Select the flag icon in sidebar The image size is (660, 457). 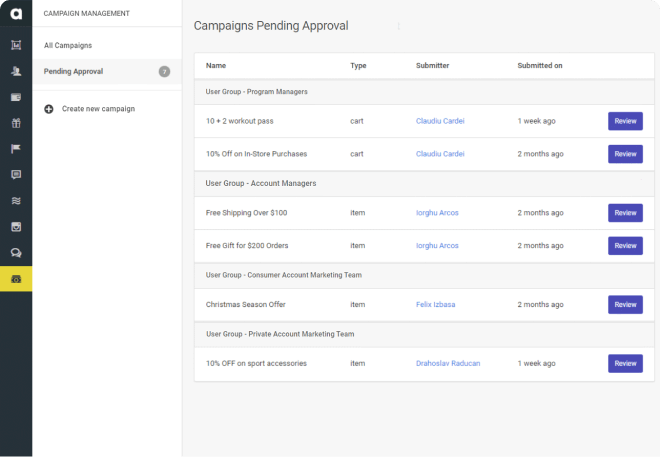pyautogui.click(x=16, y=149)
